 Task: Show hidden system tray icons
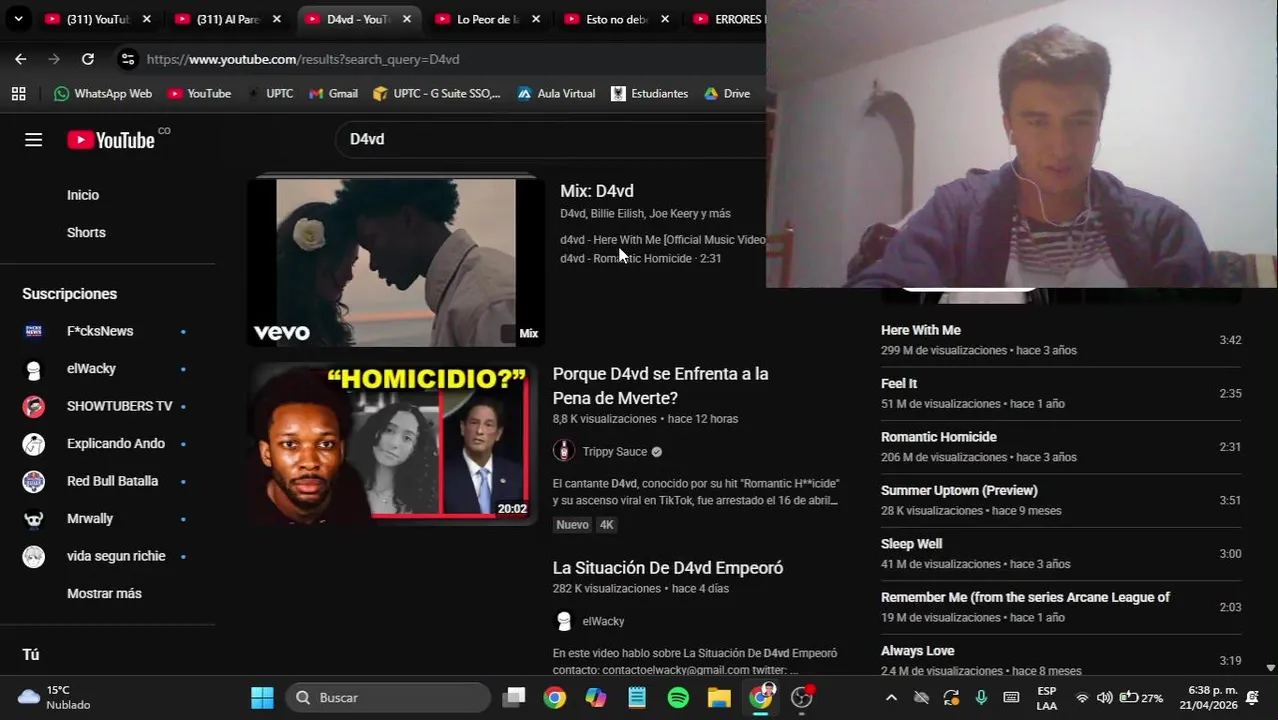pos(891,698)
